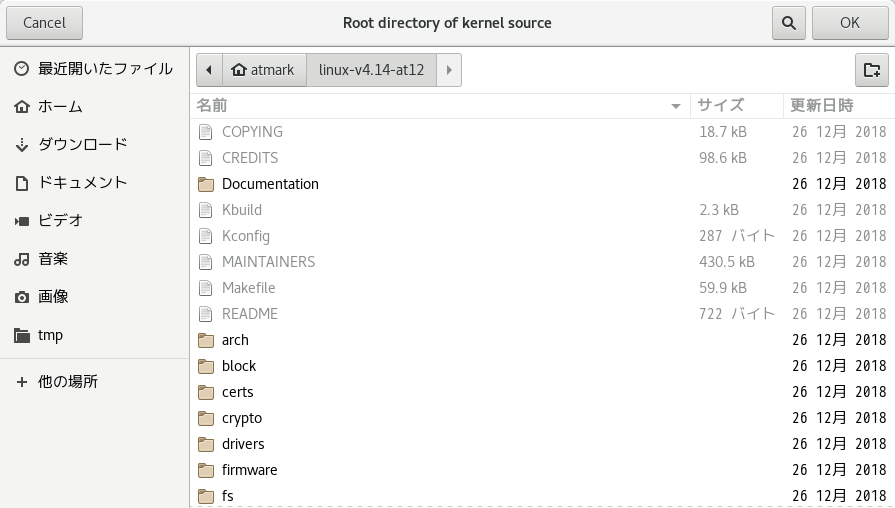Select the drivers folder
Viewport: 895px width, 508px height.
point(243,444)
